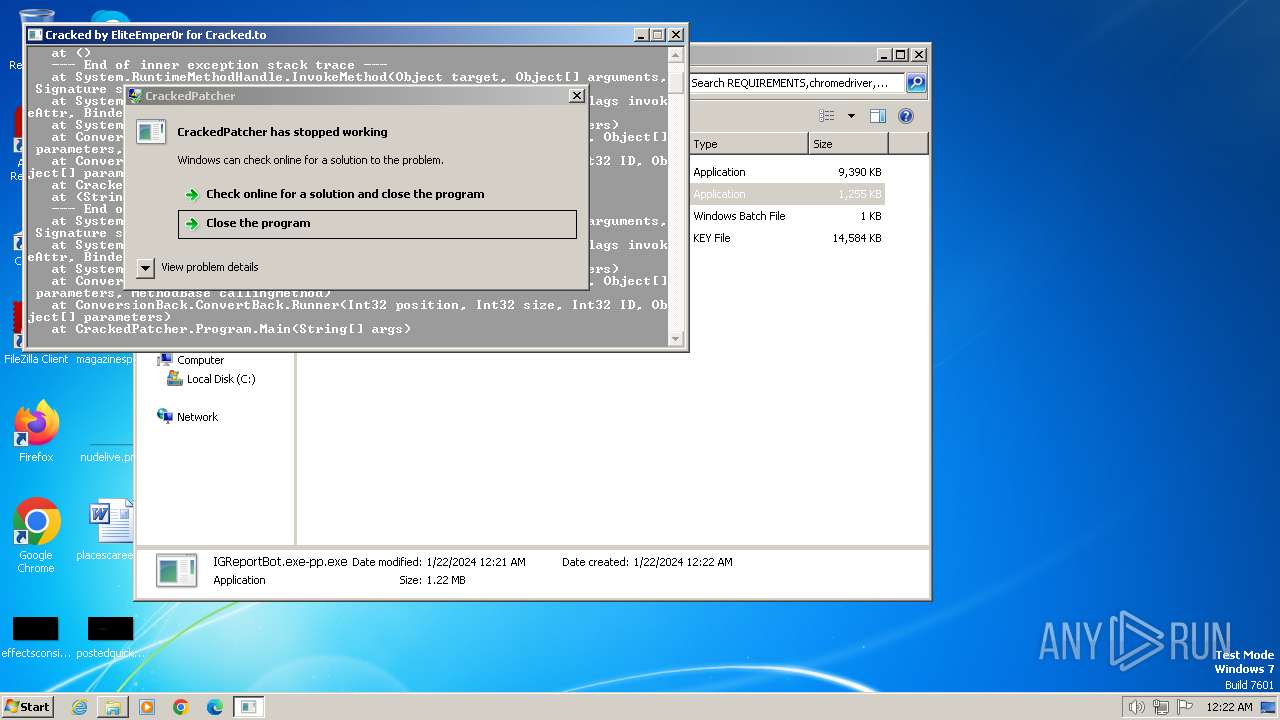Open the placescareer Word document icon

(x=110, y=530)
